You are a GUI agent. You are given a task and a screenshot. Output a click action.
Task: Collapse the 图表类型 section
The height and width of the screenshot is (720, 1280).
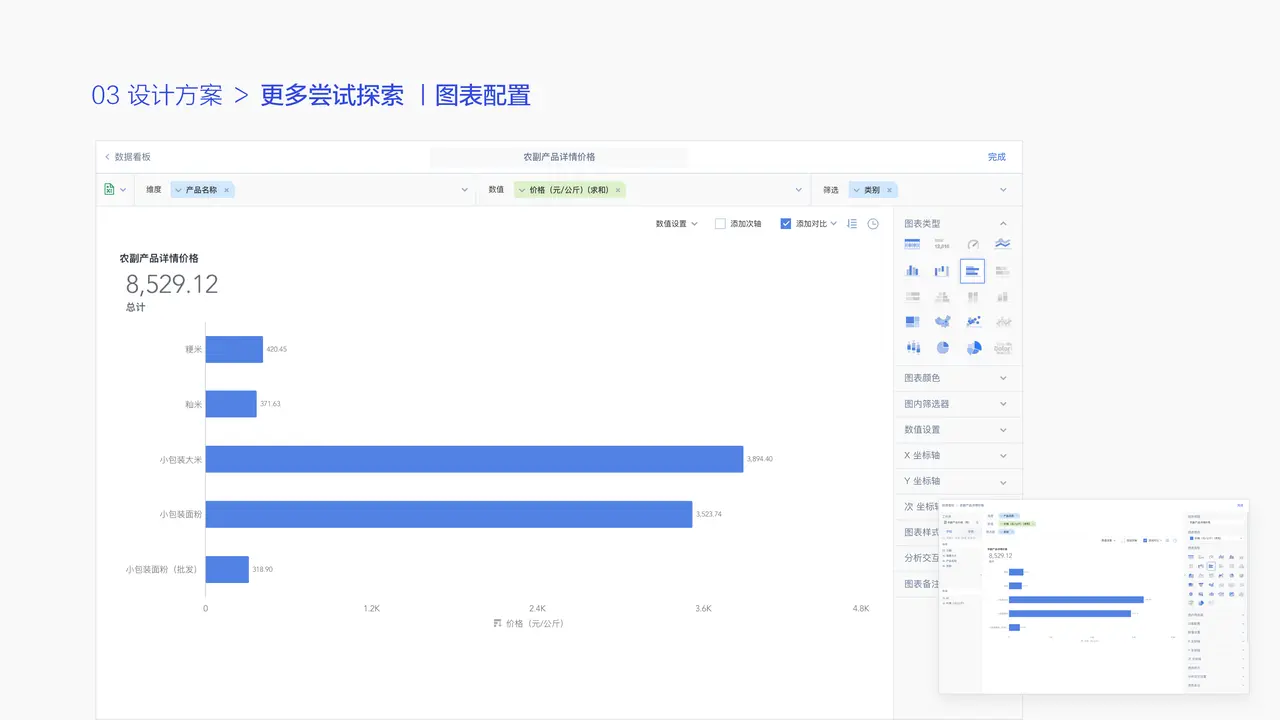pyautogui.click(x=1003, y=224)
